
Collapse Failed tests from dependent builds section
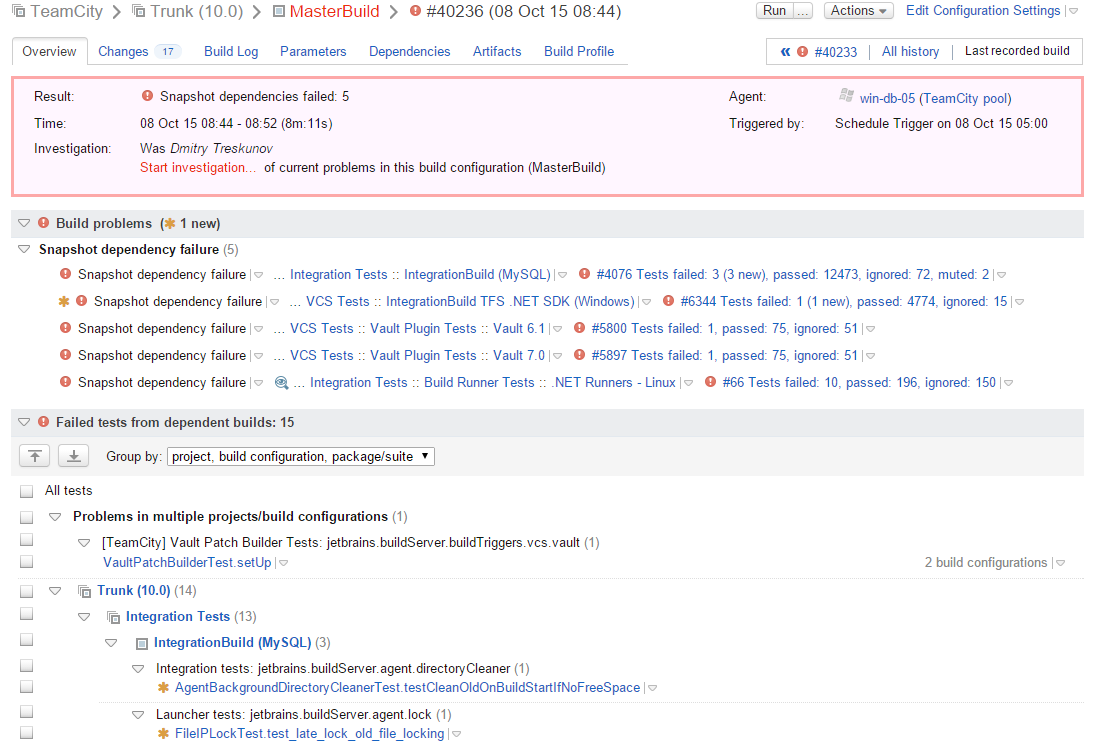tap(24, 422)
